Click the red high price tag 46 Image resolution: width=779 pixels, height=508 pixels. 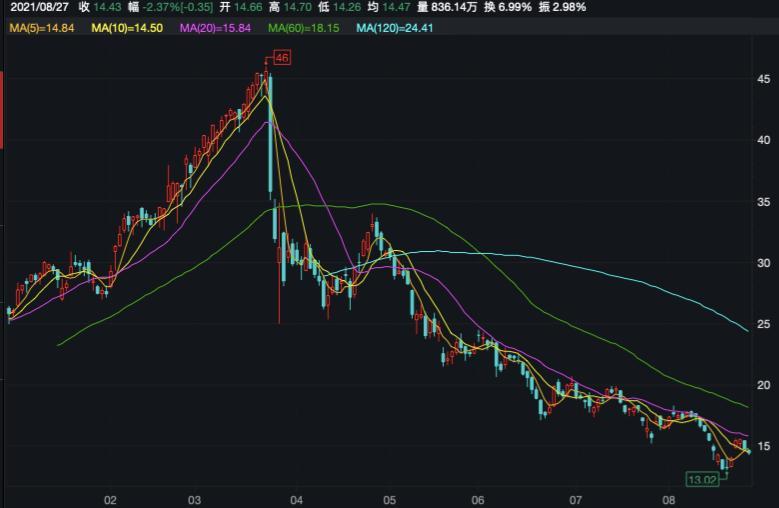click(x=282, y=59)
